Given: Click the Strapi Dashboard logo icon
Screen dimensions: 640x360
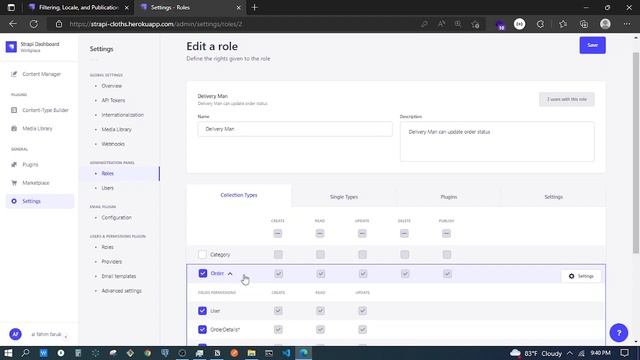Looking at the screenshot, I should coord(11,47).
